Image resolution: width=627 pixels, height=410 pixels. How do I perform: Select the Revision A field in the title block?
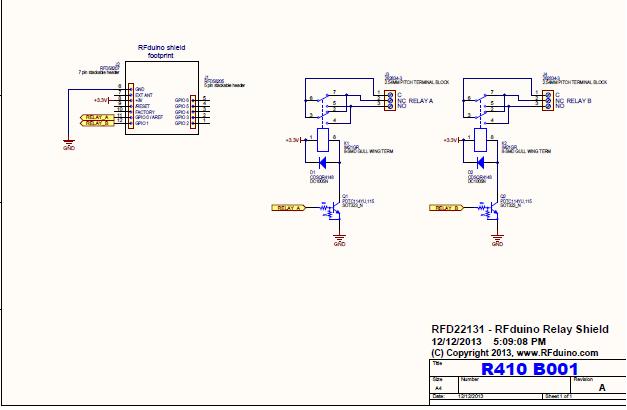601,387
